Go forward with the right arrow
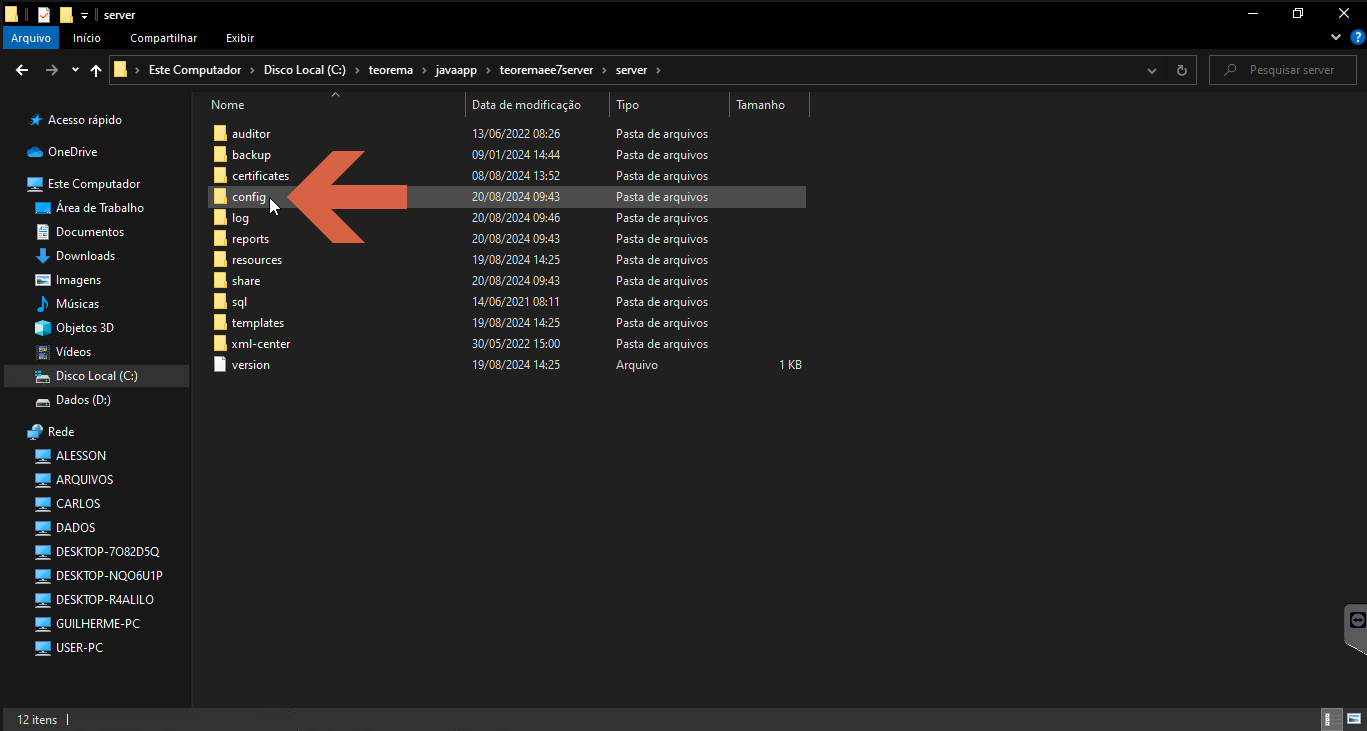The height and width of the screenshot is (731, 1367). [52, 70]
